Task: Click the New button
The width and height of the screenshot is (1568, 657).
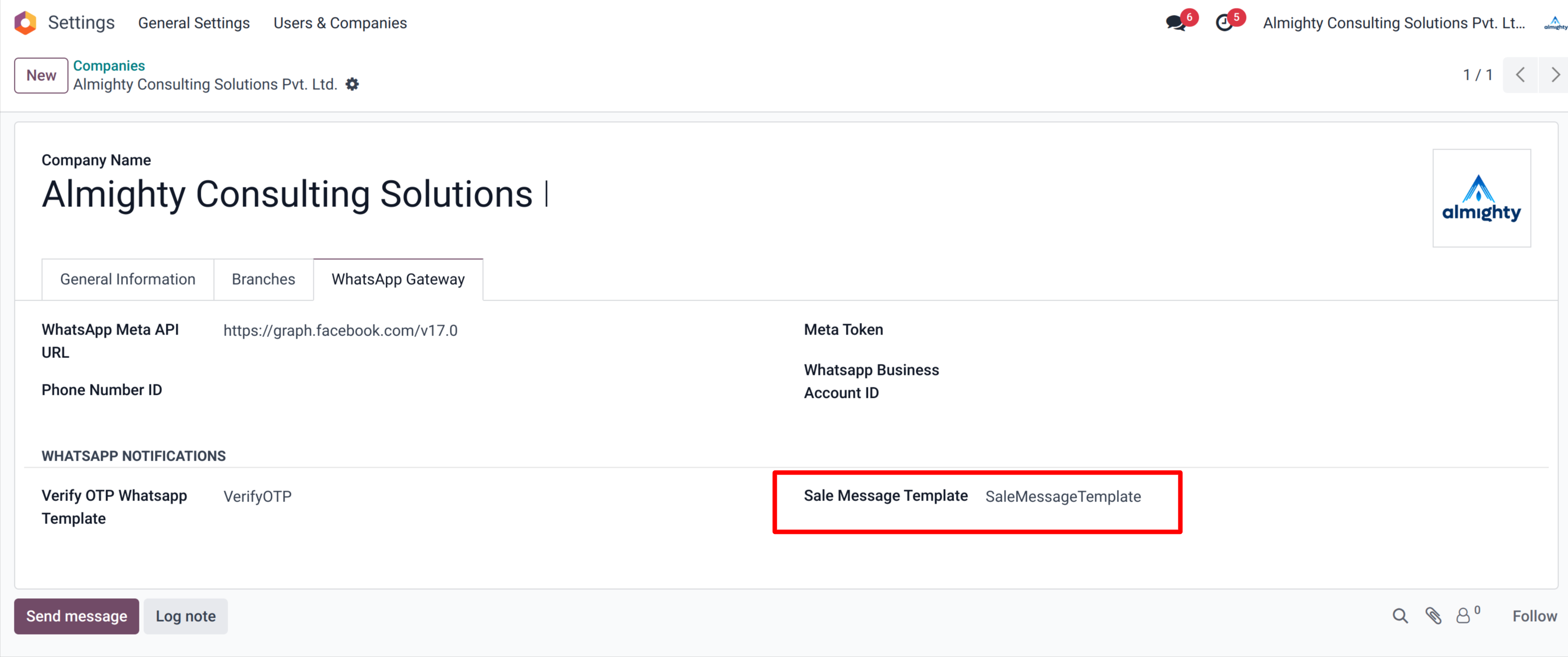Action: tap(41, 75)
